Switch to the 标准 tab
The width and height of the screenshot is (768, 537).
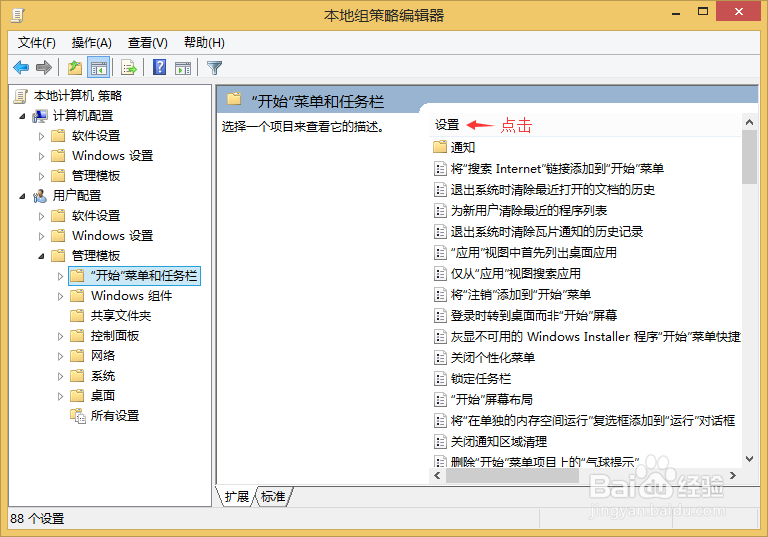(273, 496)
